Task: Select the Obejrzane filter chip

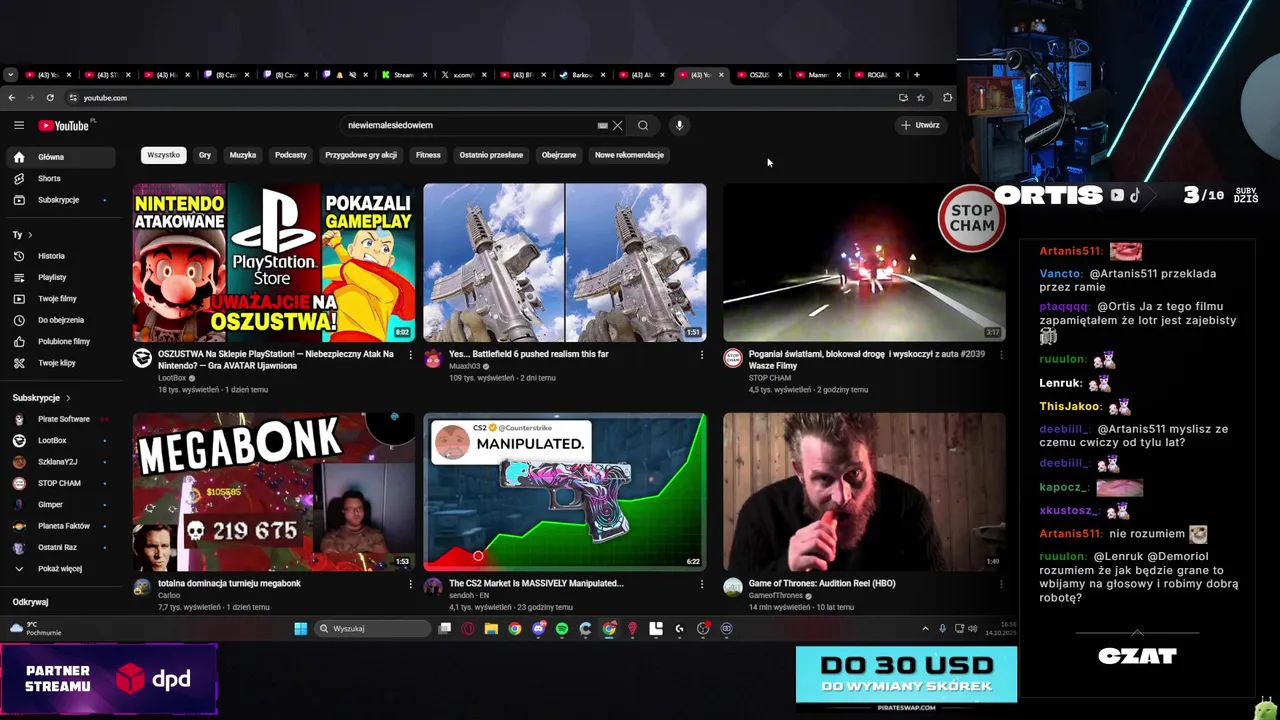Action: (559, 155)
